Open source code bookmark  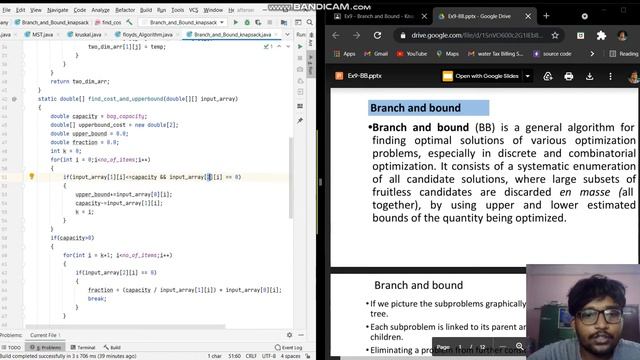tap(552, 53)
